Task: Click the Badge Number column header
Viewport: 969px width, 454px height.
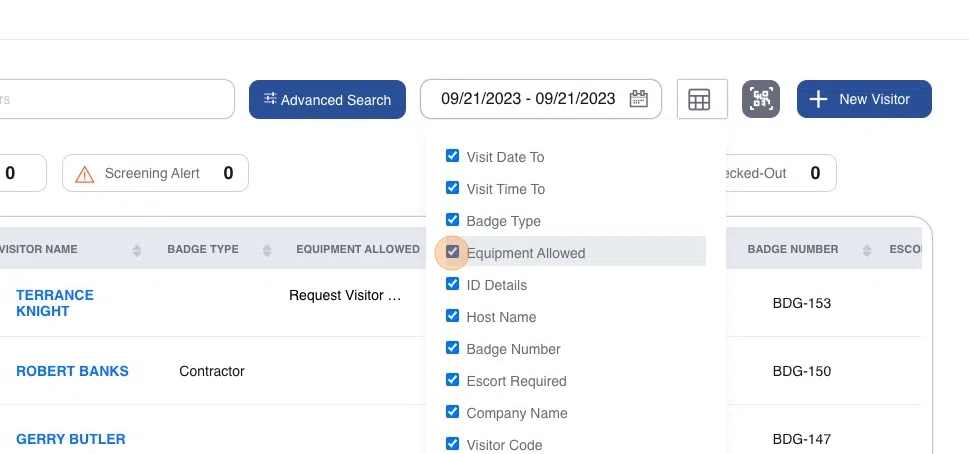Action: [793, 249]
